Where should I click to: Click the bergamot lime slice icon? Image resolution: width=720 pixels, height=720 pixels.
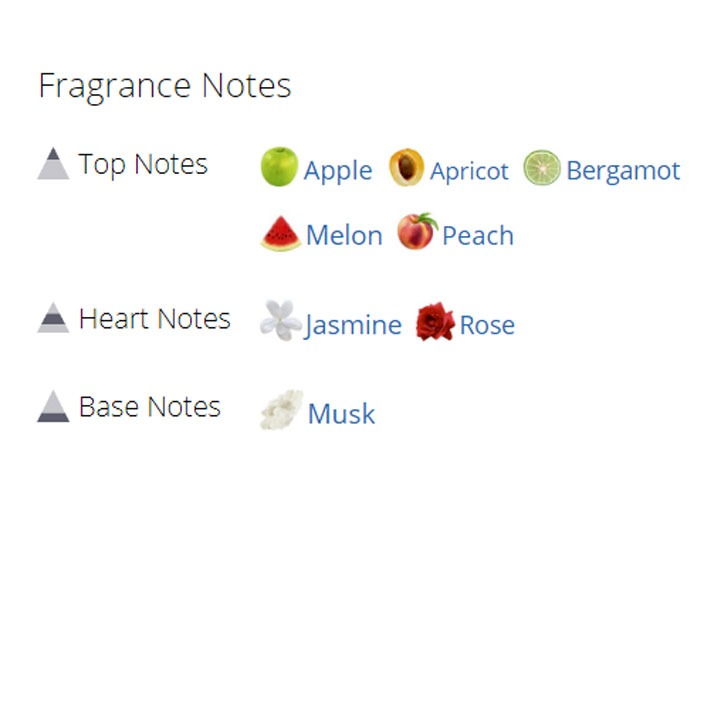(542, 168)
